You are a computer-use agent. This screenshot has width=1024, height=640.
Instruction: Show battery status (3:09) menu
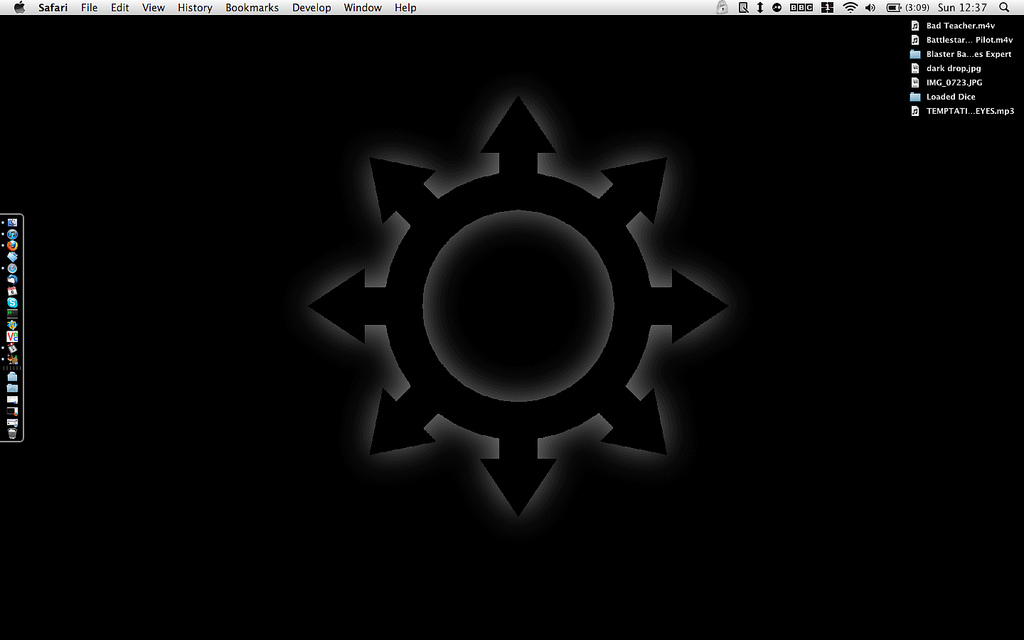(x=907, y=8)
